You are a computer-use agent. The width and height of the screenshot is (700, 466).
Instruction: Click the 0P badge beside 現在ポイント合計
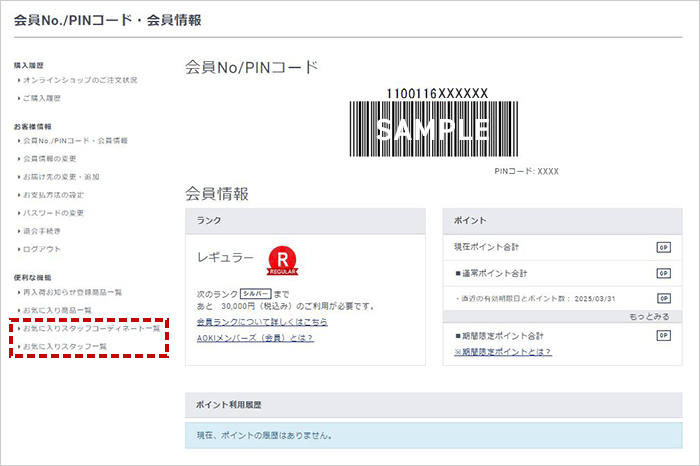(x=663, y=247)
